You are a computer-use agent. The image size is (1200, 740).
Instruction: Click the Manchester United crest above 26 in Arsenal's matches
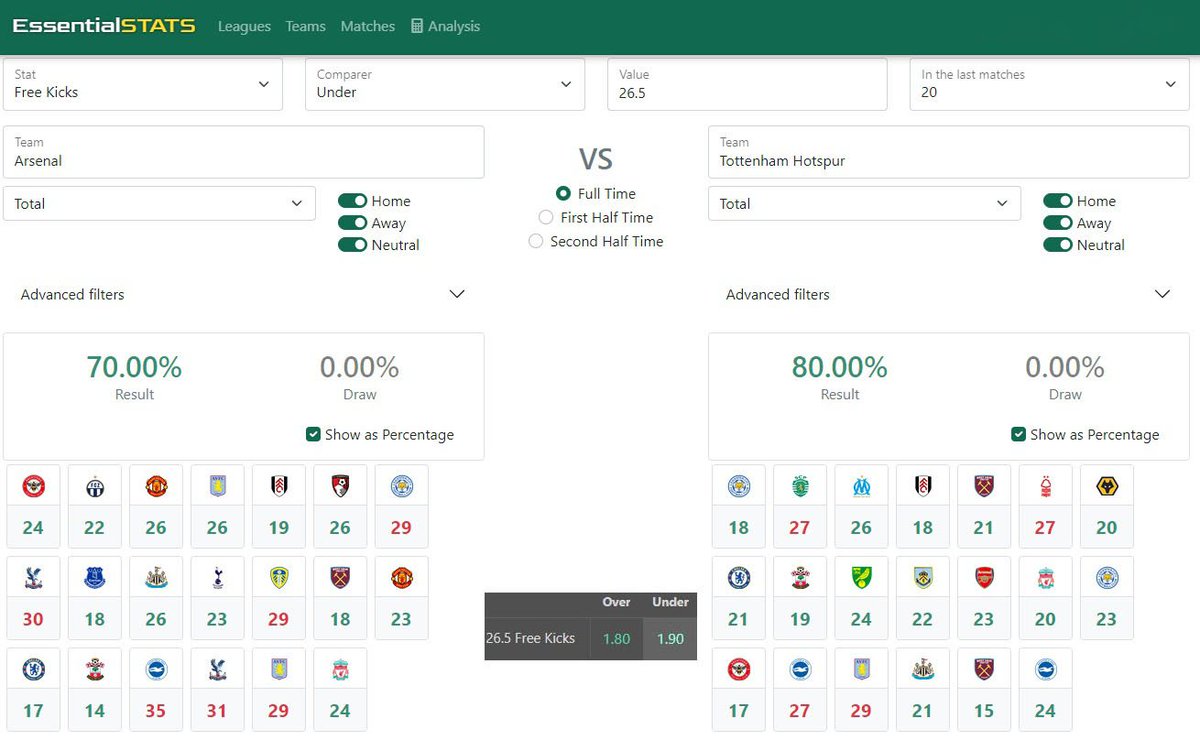[156, 487]
